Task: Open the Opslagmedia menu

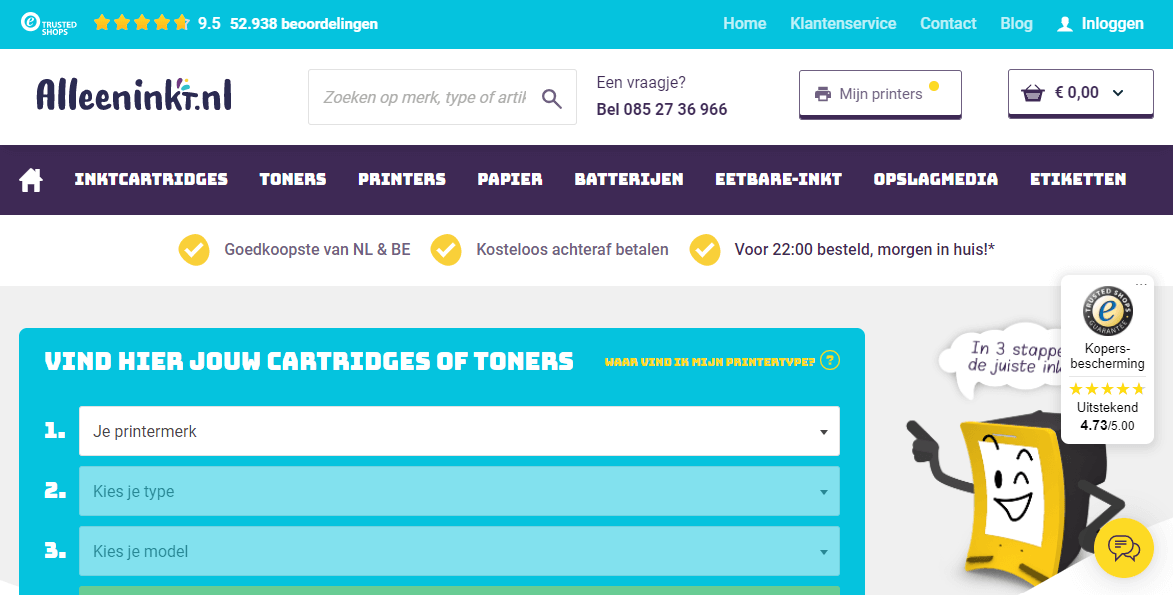Action: pos(936,180)
